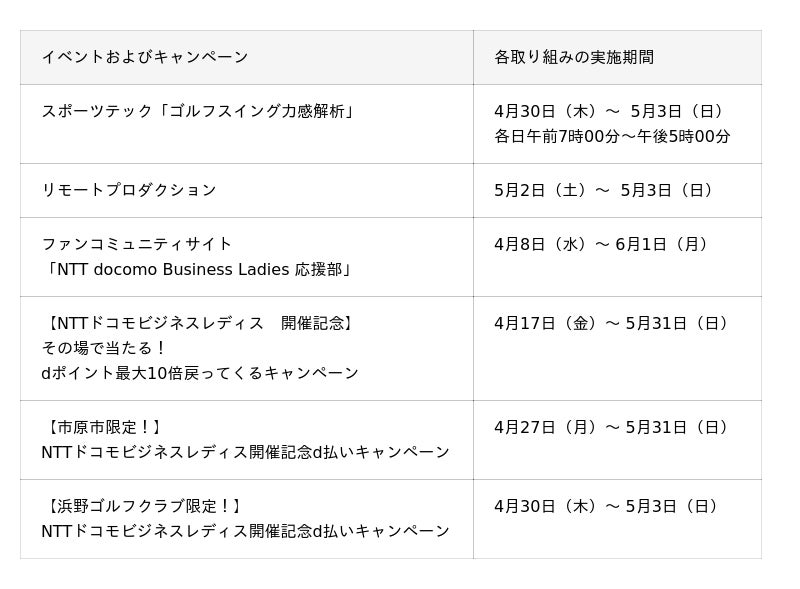800x589 pixels.
Task: Click the ファンコミュニティサイト text
Action: click(137, 244)
